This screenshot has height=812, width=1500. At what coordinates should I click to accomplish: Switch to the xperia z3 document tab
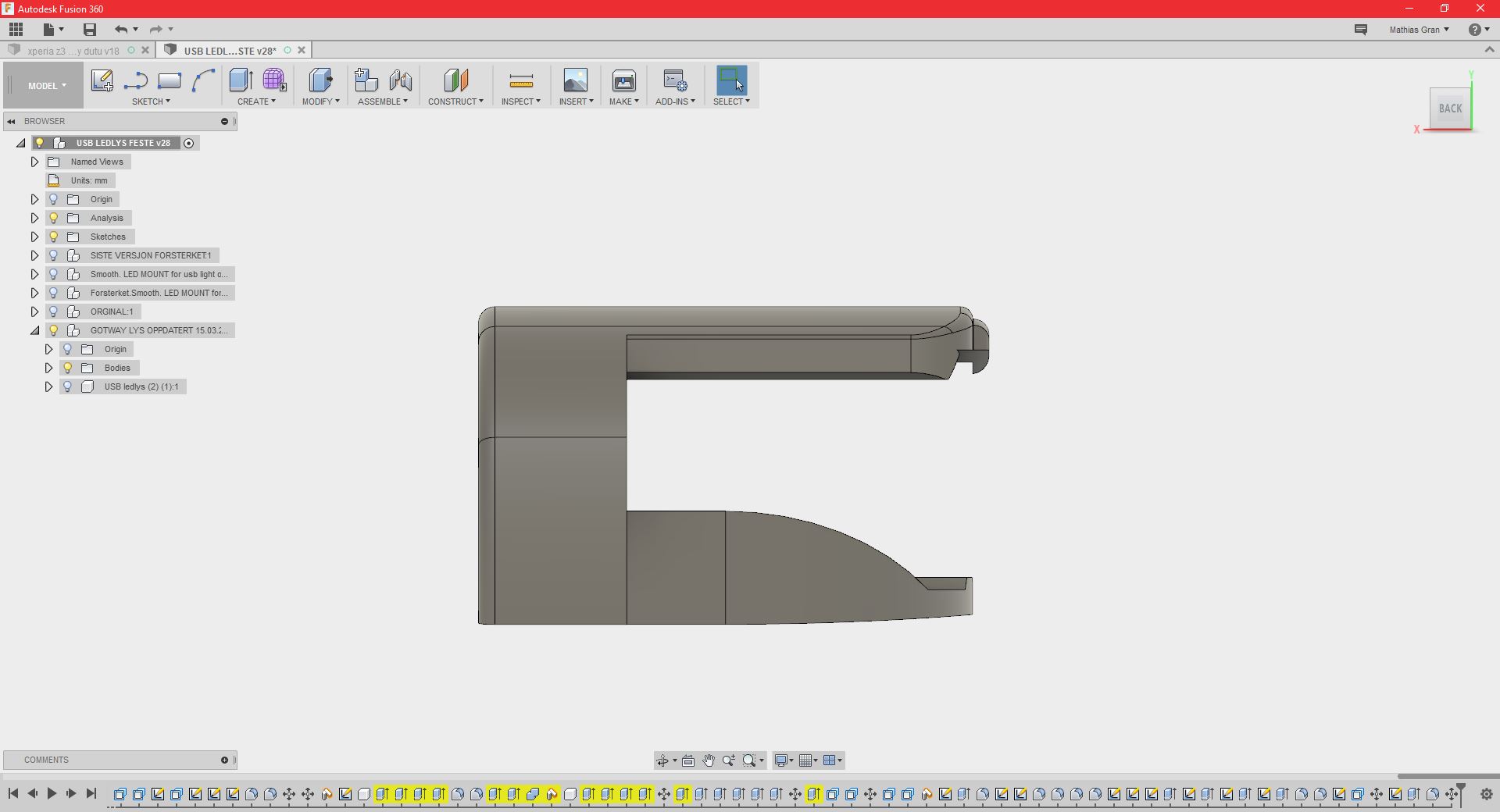pyautogui.click(x=73, y=51)
